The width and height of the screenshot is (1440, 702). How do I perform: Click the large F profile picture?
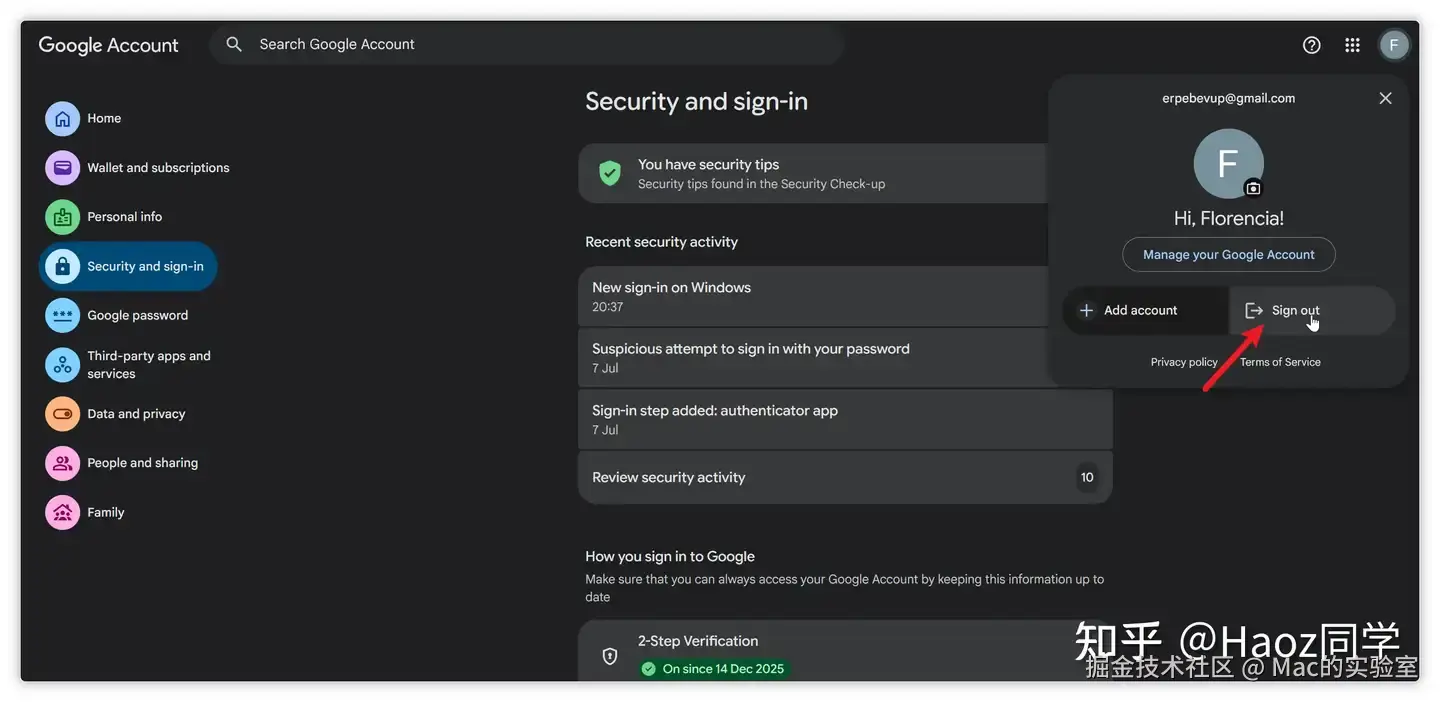coord(1229,164)
